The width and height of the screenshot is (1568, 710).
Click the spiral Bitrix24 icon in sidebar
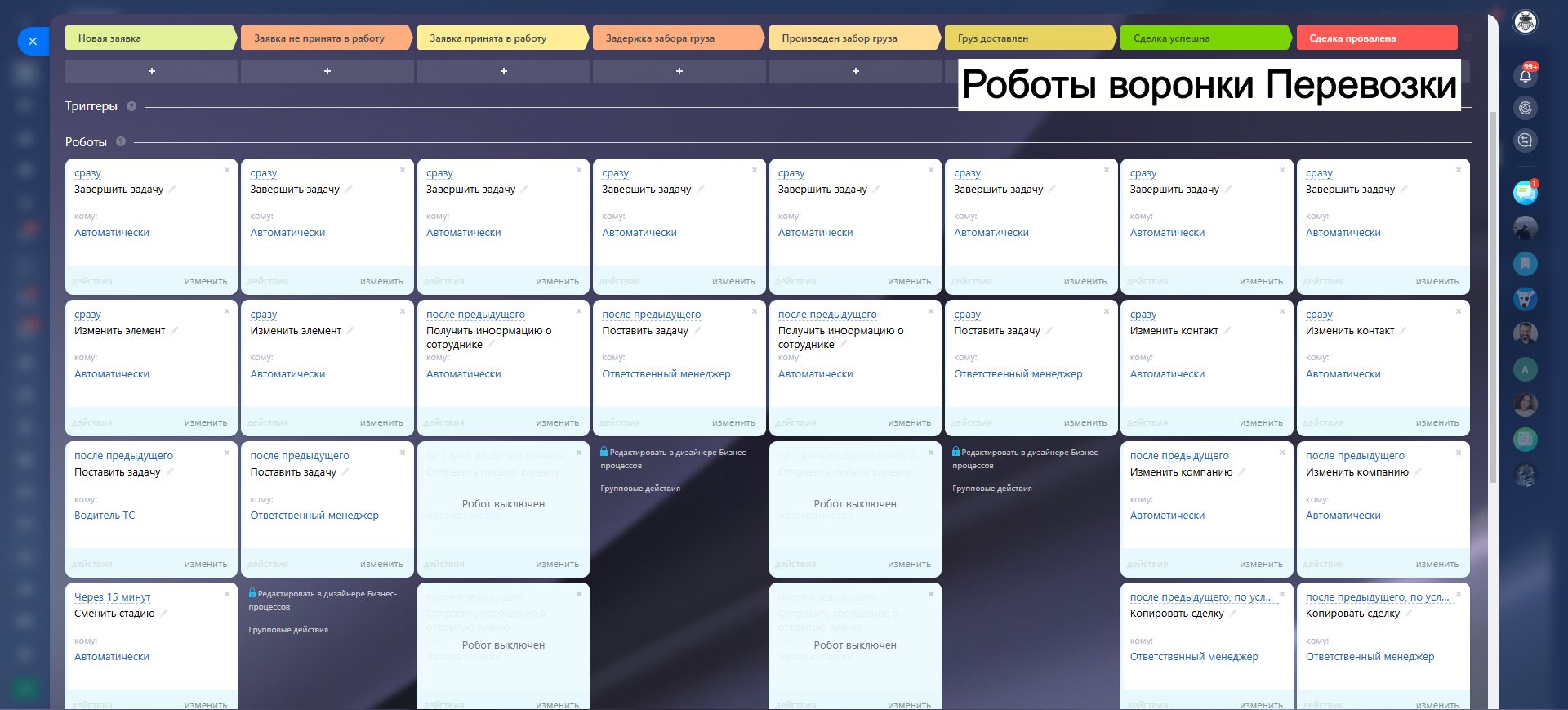click(1525, 108)
